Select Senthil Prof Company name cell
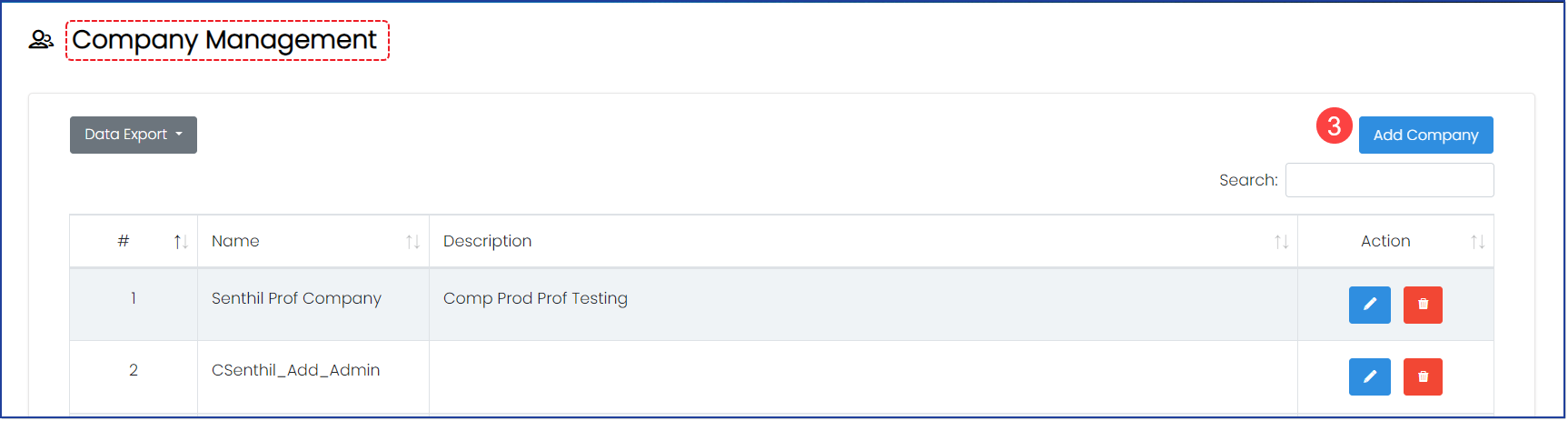This screenshot has height=421, width=1568. 296,298
